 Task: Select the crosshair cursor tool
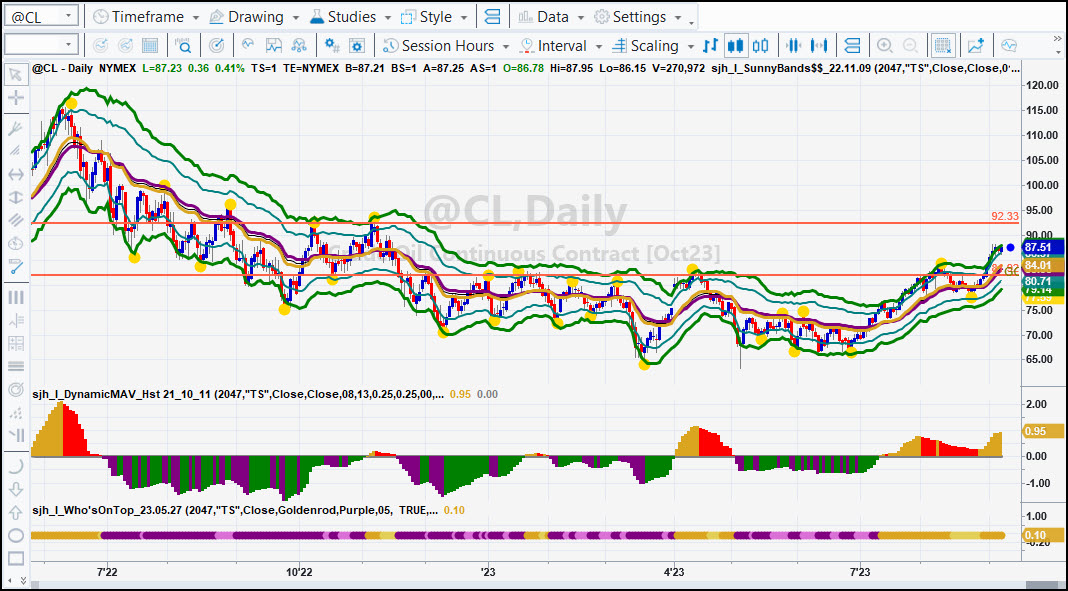tap(15, 97)
